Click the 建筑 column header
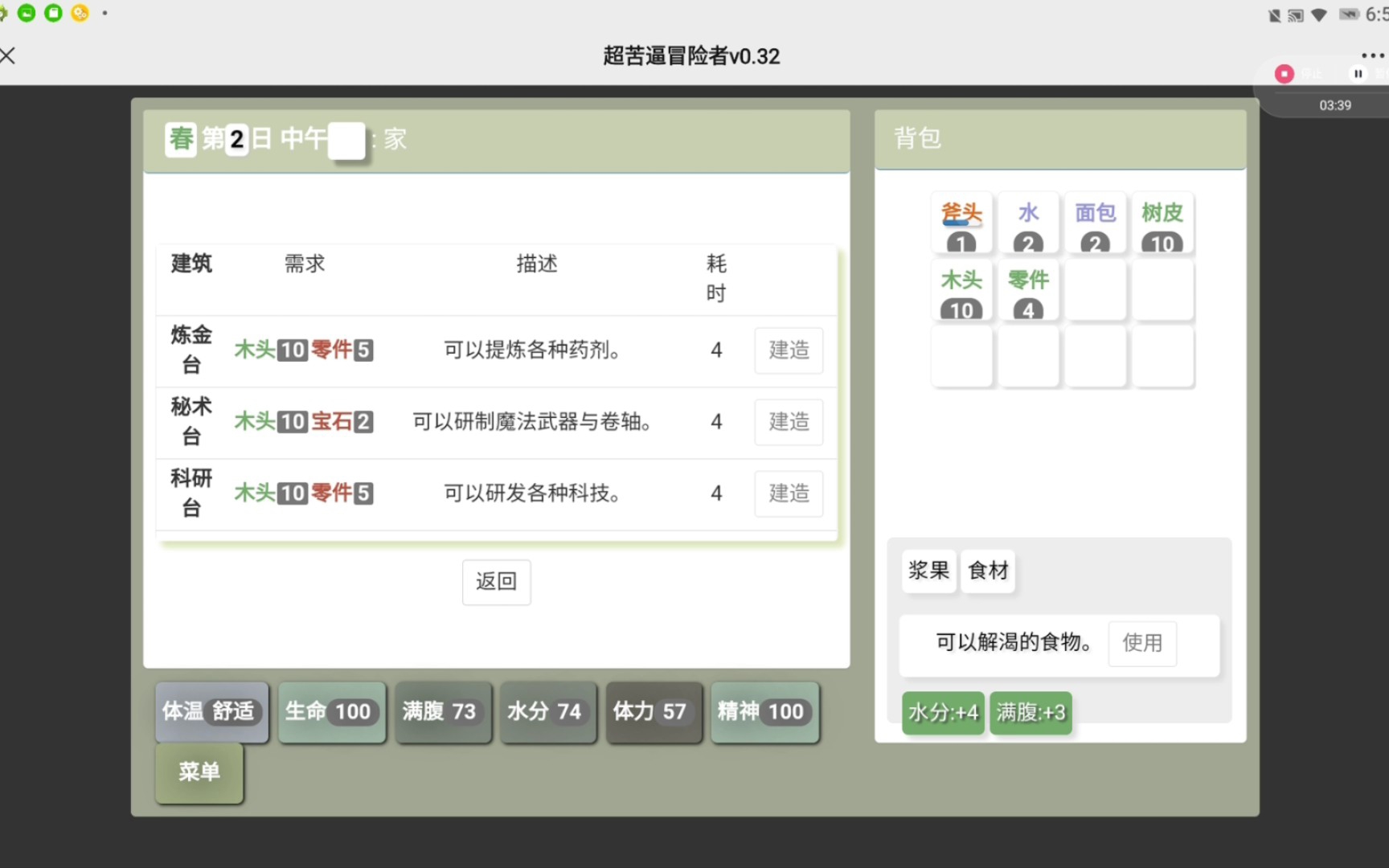The width and height of the screenshot is (1389, 868). 191,264
